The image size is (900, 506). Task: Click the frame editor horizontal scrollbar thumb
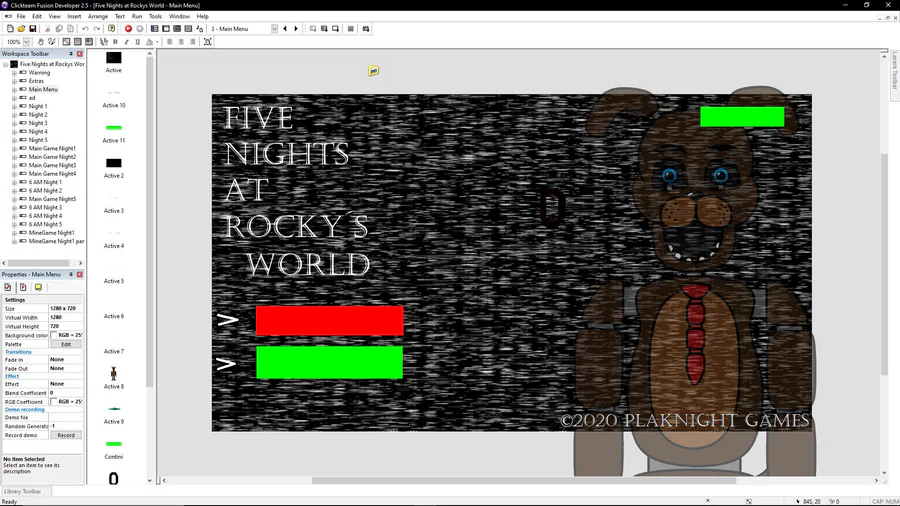(x=523, y=481)
